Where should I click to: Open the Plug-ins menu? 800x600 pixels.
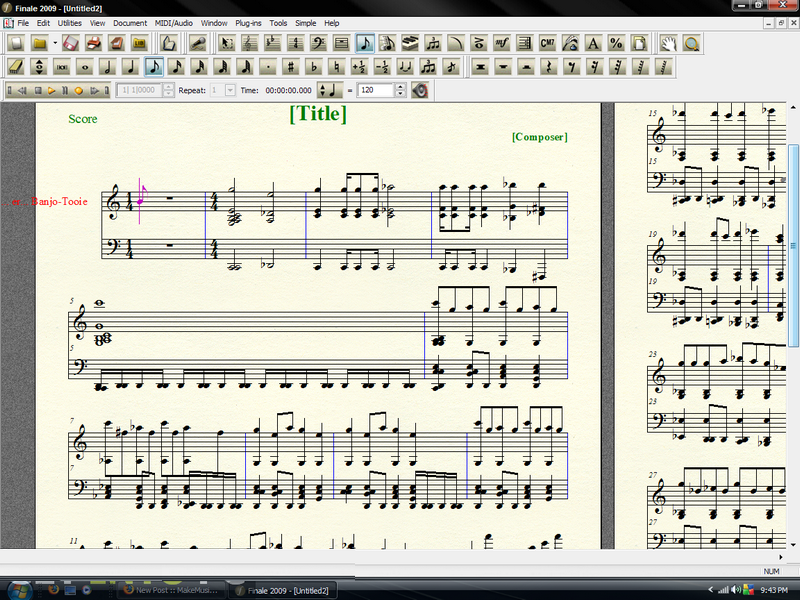point(248,23)
